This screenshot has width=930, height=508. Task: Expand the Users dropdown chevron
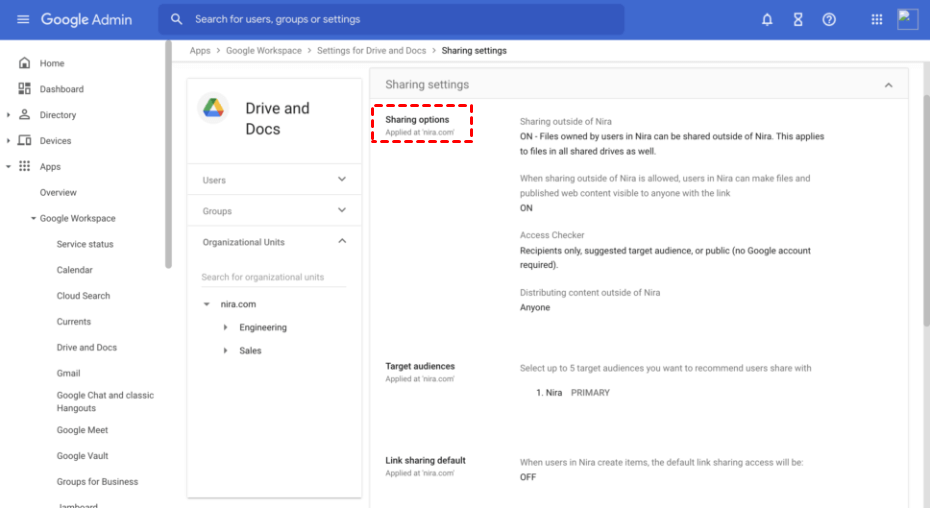coord(342,180)
